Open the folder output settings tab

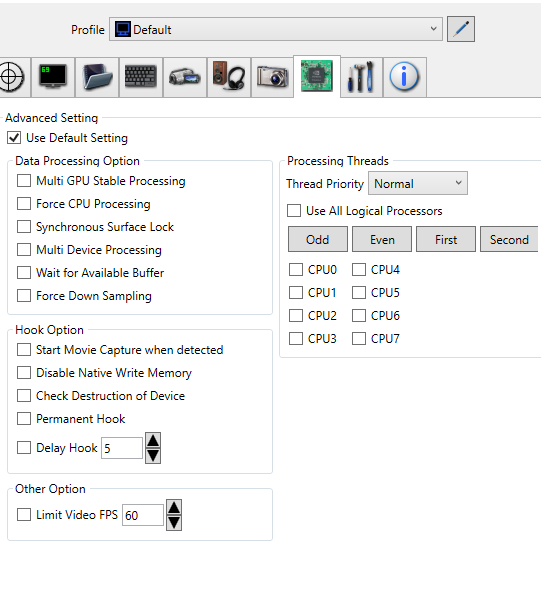click(97, 77)
